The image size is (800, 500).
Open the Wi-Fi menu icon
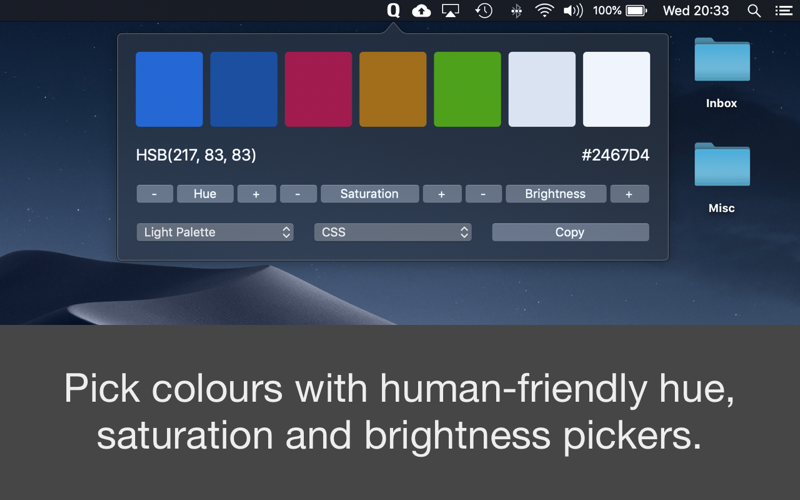[x=544, y=10]
